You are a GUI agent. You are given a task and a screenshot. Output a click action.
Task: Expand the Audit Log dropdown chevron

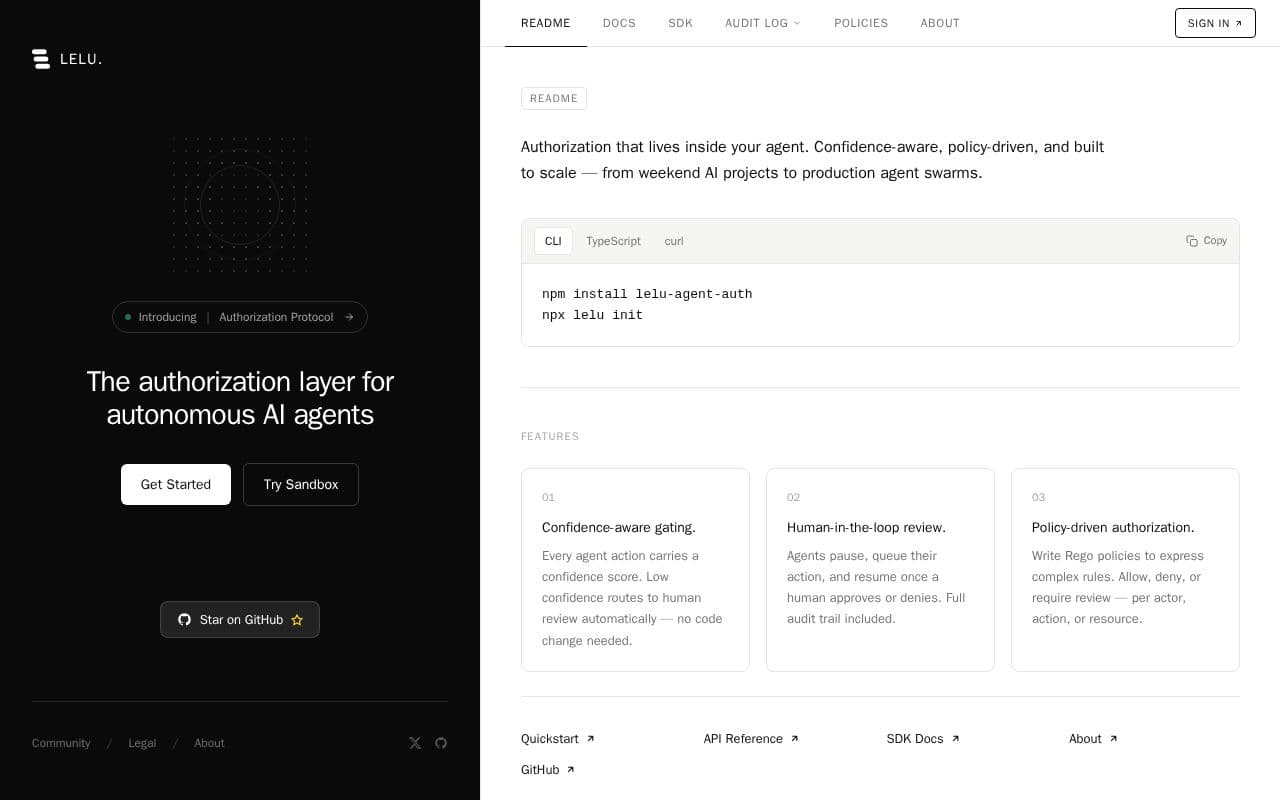coord(797,23)
